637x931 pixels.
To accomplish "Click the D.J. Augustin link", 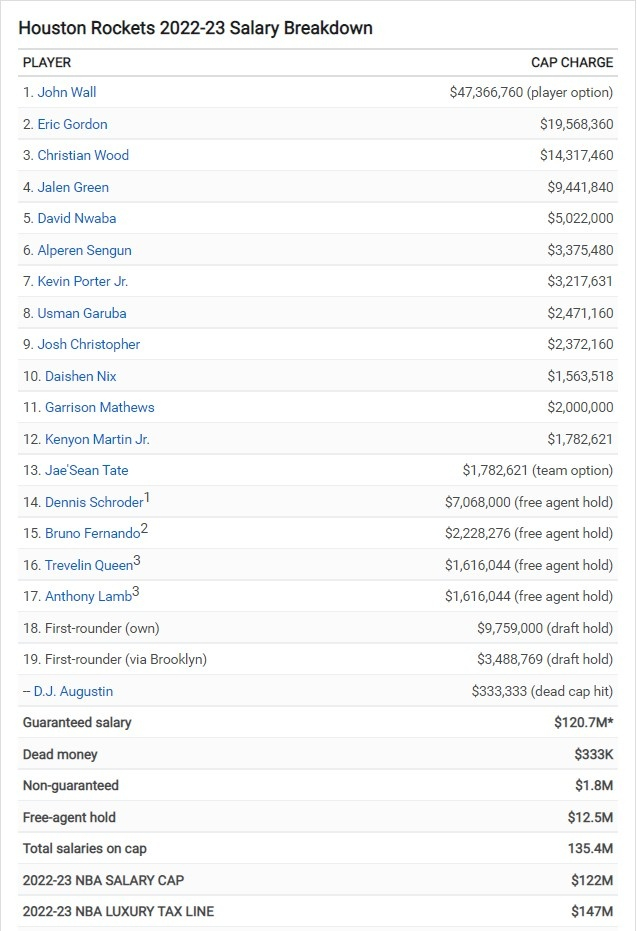I will click(73, 690).
